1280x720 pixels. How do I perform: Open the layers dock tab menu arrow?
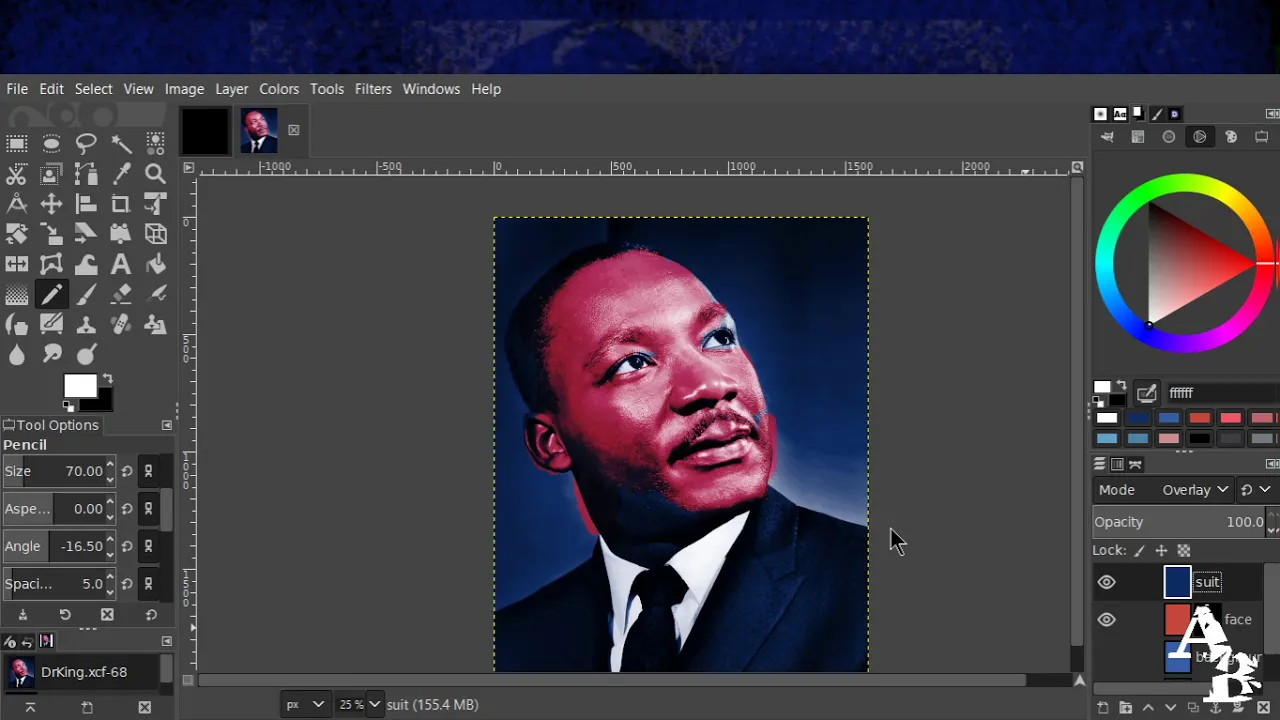click(x=1272, y=464)
